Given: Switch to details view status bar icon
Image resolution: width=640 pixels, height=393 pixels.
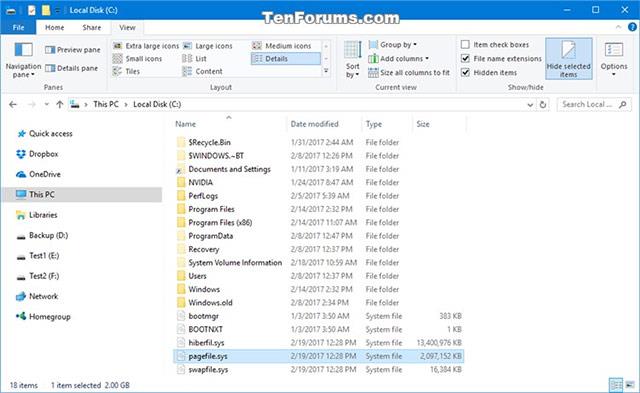Looking at the screenshot, I should [x=616, y=384].
